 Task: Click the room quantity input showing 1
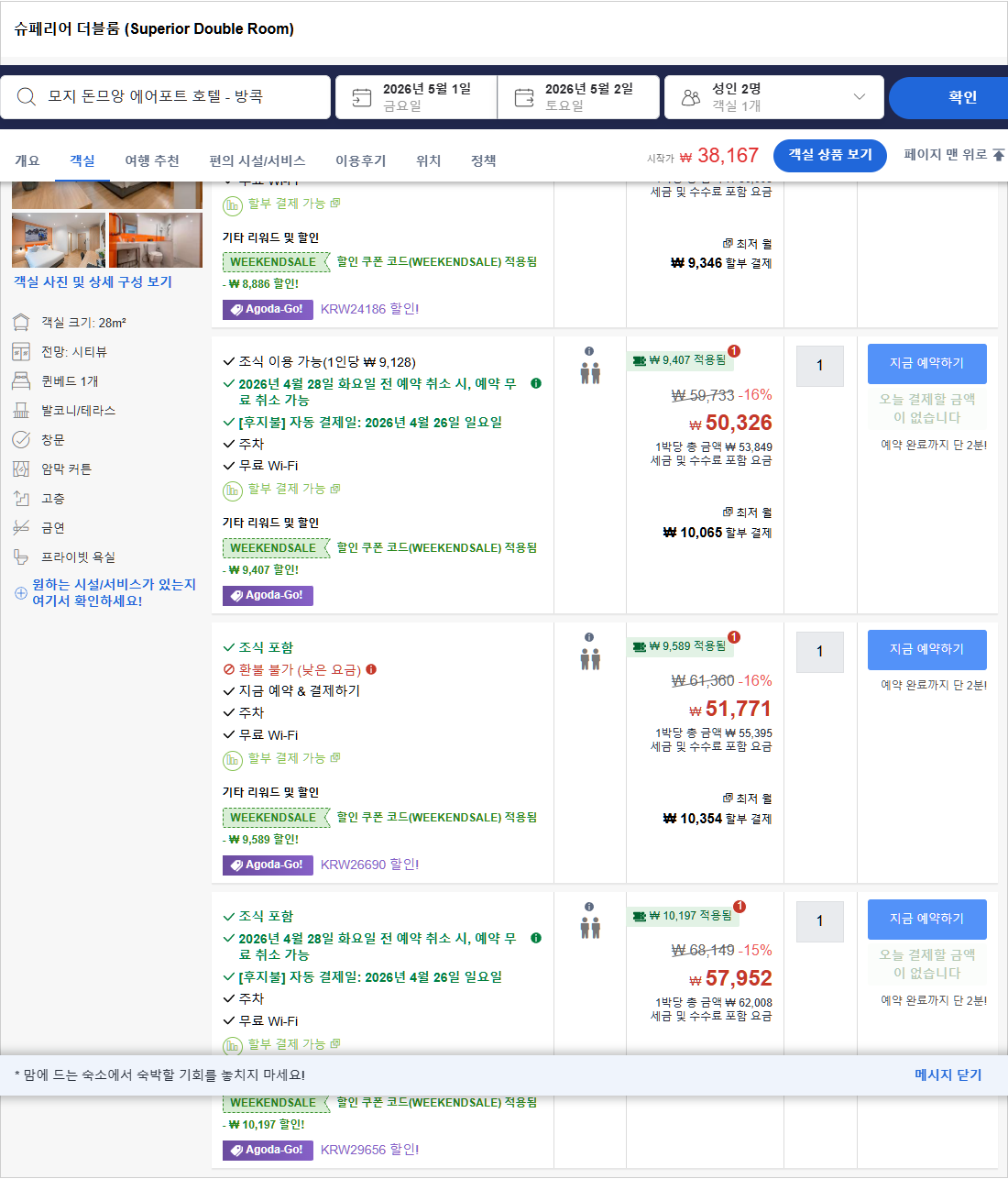(x=819, y=366)
